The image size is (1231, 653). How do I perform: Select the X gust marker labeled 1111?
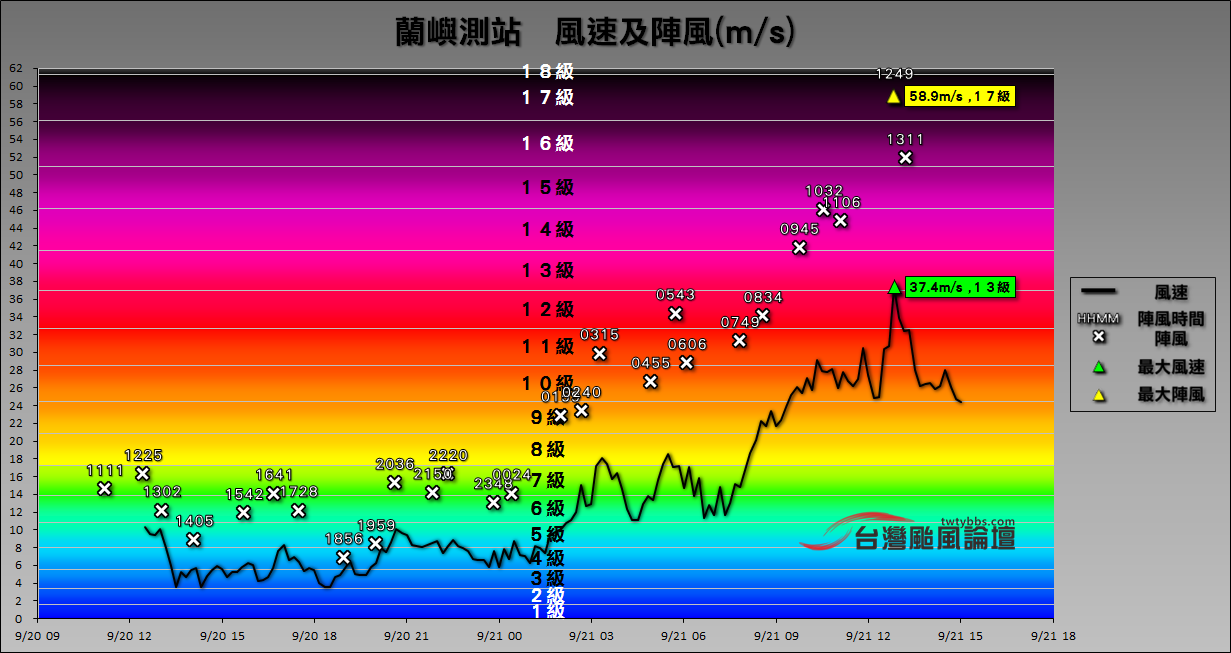click(103, 487)
